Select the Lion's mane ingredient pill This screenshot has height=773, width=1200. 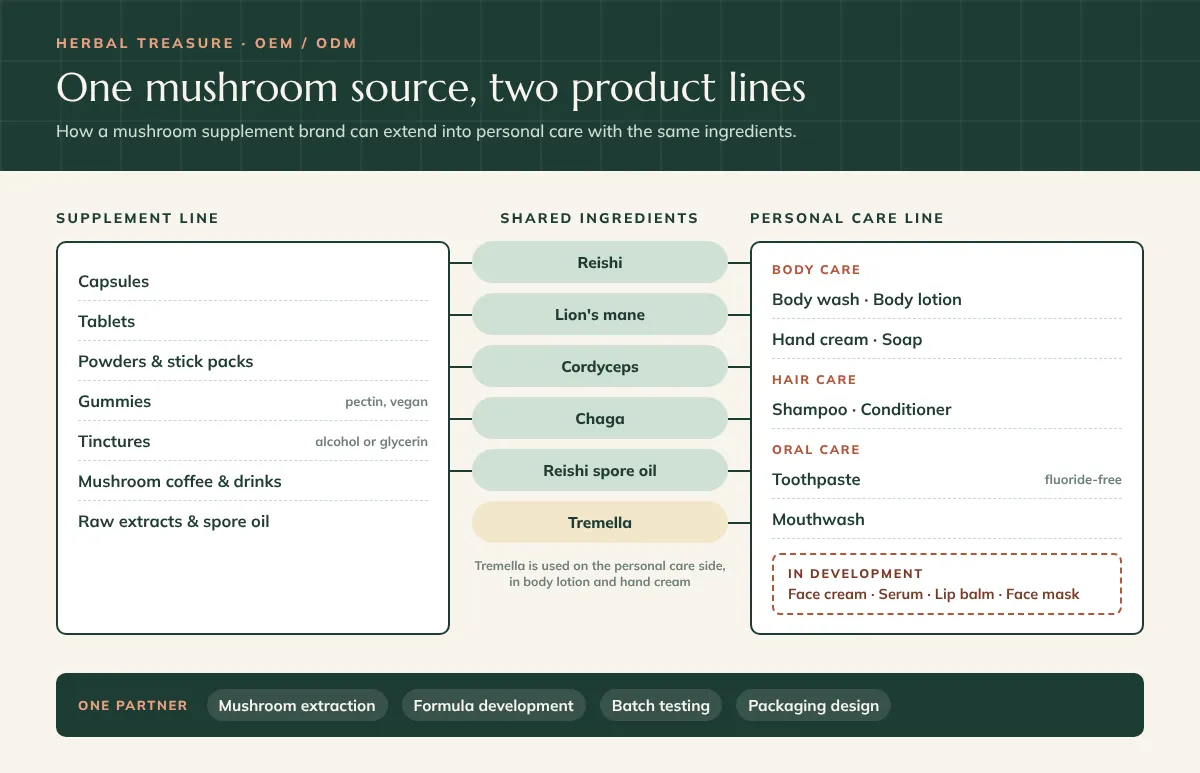tap(600, 315)
